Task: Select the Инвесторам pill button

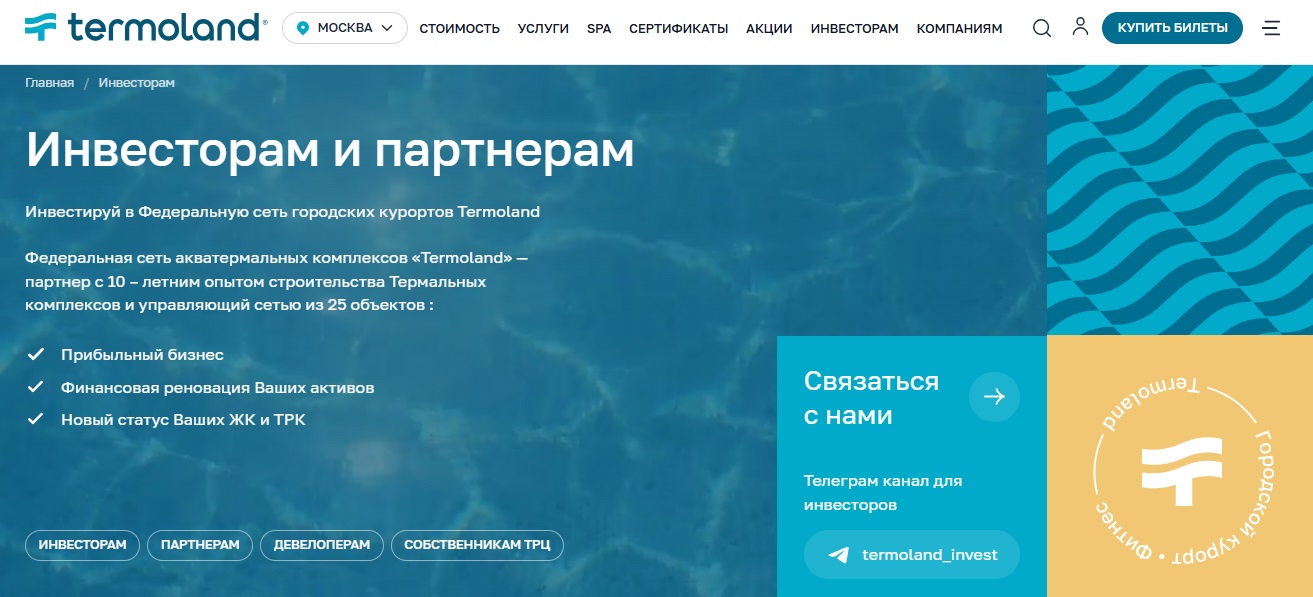Action: tap(82, 545)
